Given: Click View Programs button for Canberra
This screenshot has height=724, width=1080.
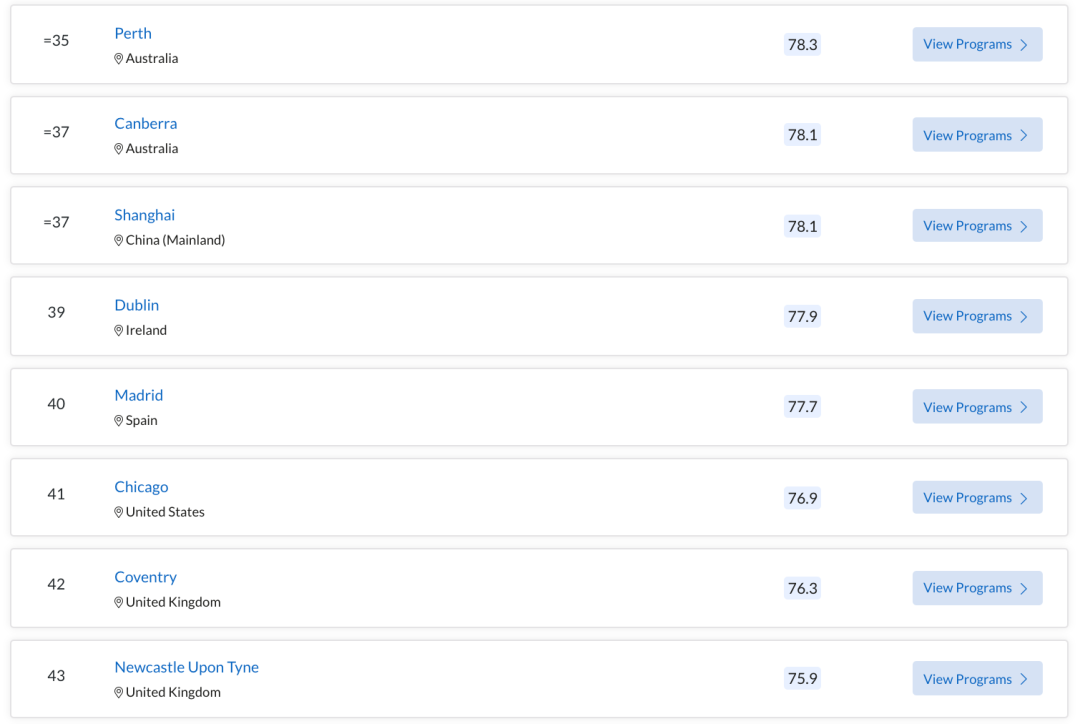Looking at the screenshot, I should pos(977,135).
